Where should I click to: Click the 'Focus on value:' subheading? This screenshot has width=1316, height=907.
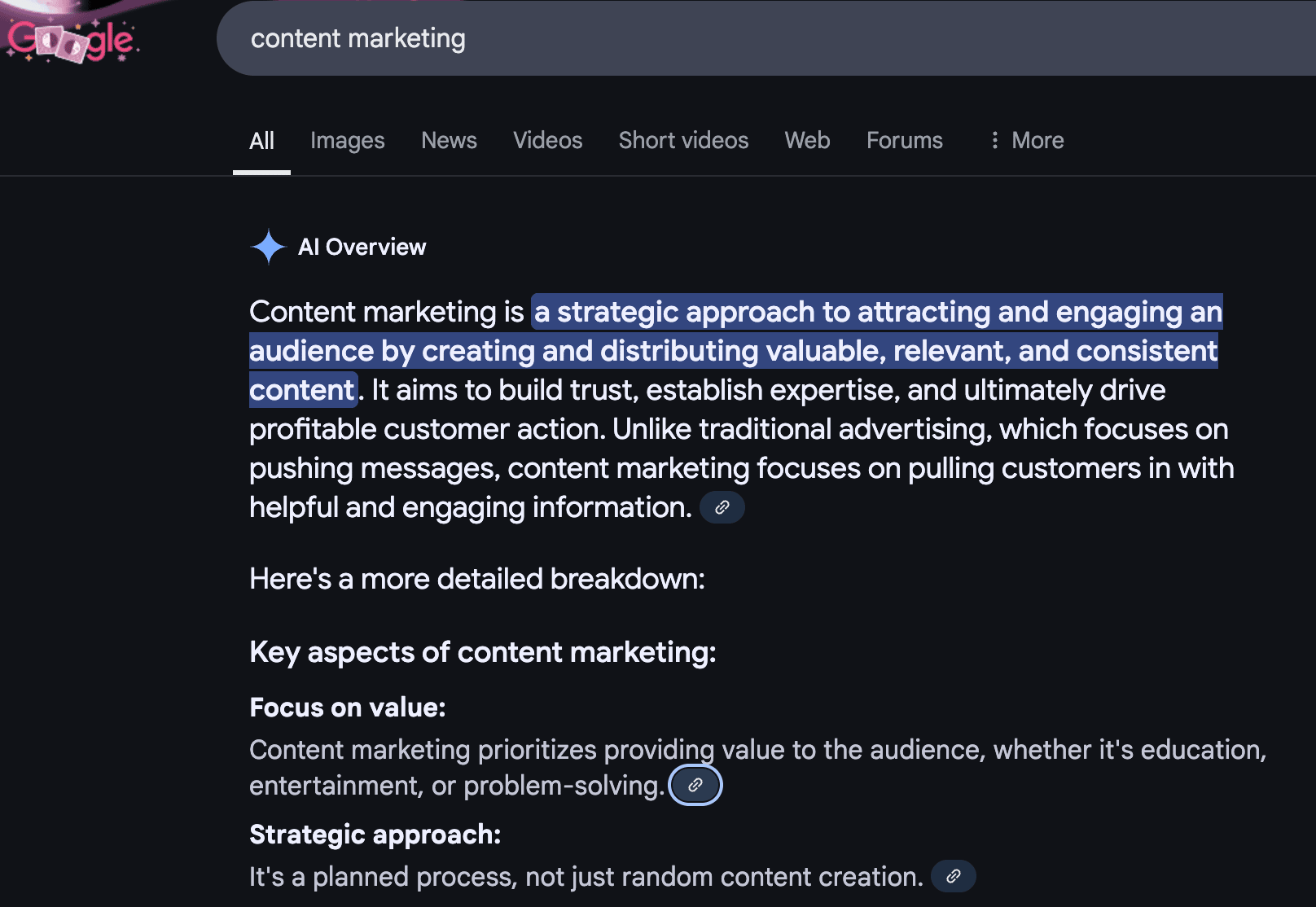pos(348,708)
